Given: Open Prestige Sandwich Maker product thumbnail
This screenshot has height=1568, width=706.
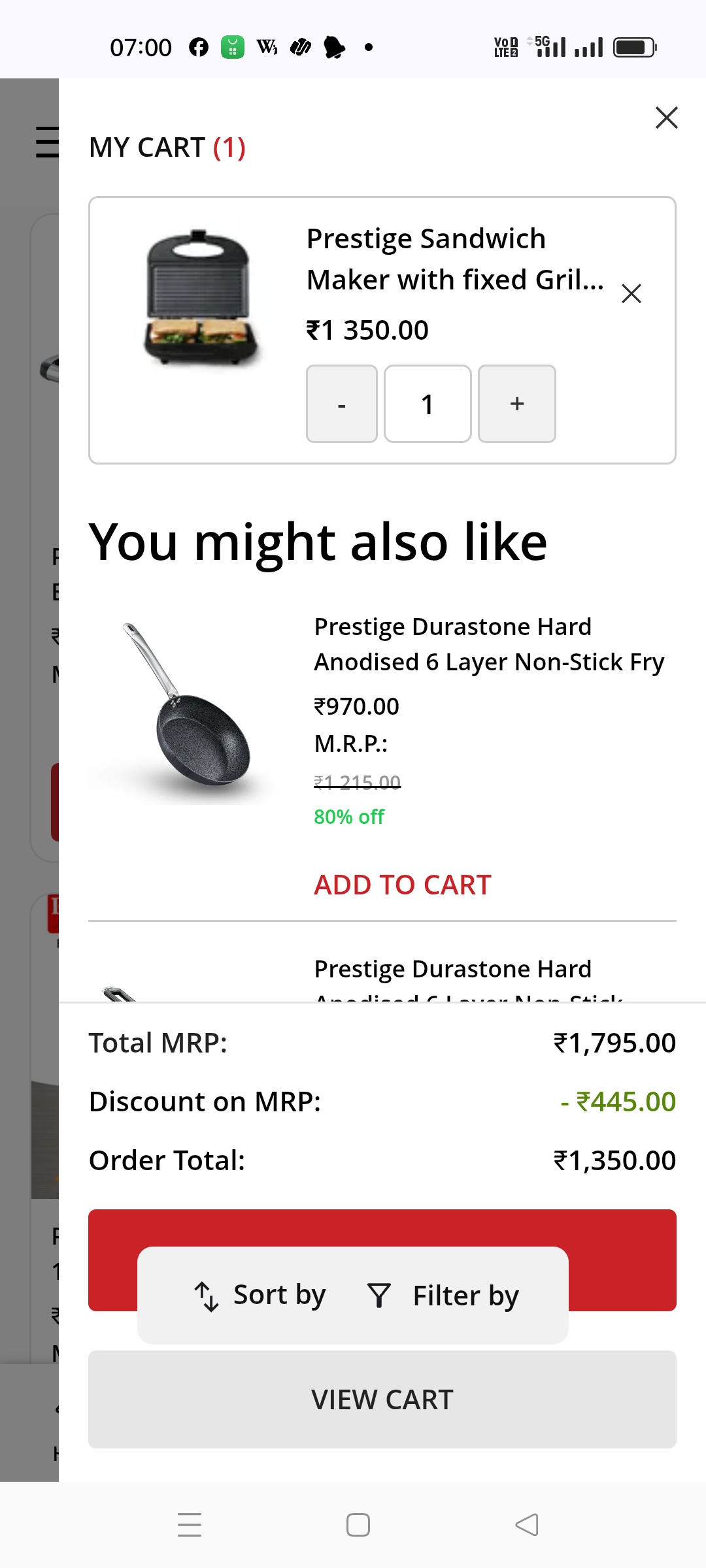Looking at the screenshot, I should point(200,297).
